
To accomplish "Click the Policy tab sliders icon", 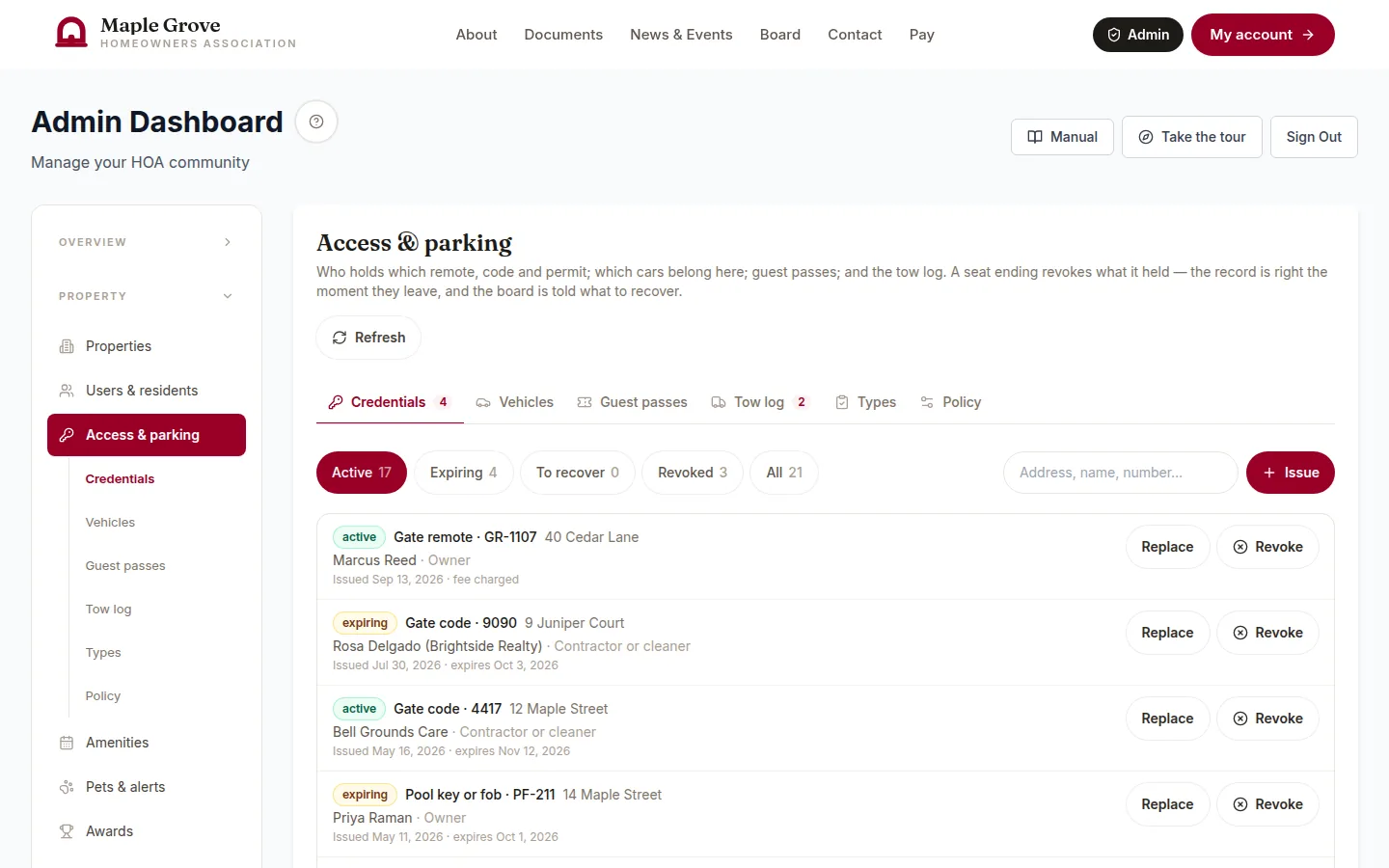I will 927,402.
